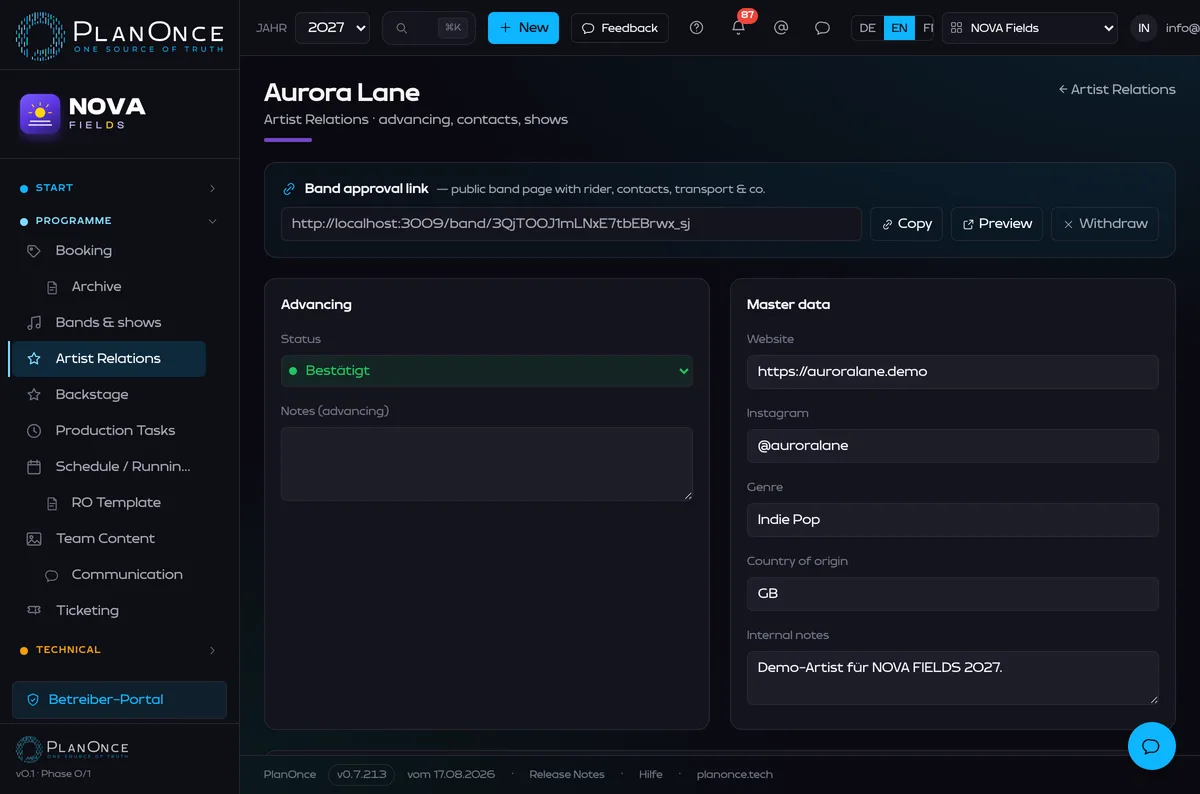Copy the band approval link
The width and height of the screenshot is (1200, 794).
pyautogui.click(x=906, y=224)
